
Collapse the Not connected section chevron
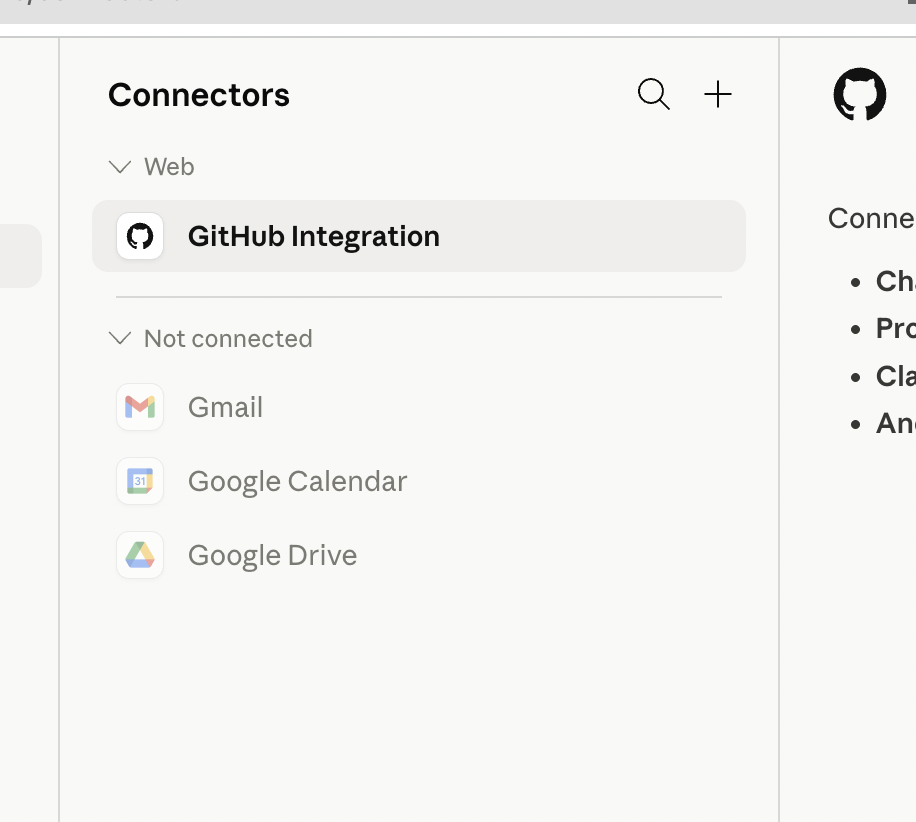(120, 338)
